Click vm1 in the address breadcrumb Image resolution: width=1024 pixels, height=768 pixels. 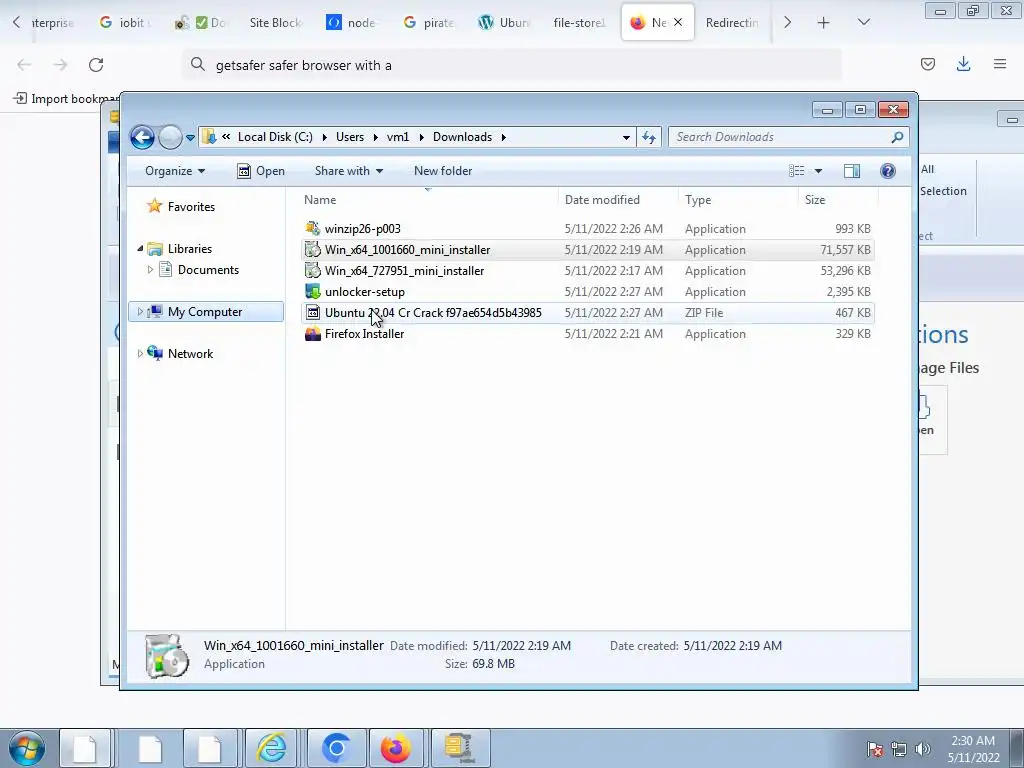pyautogui.click(x=398, y=137)
